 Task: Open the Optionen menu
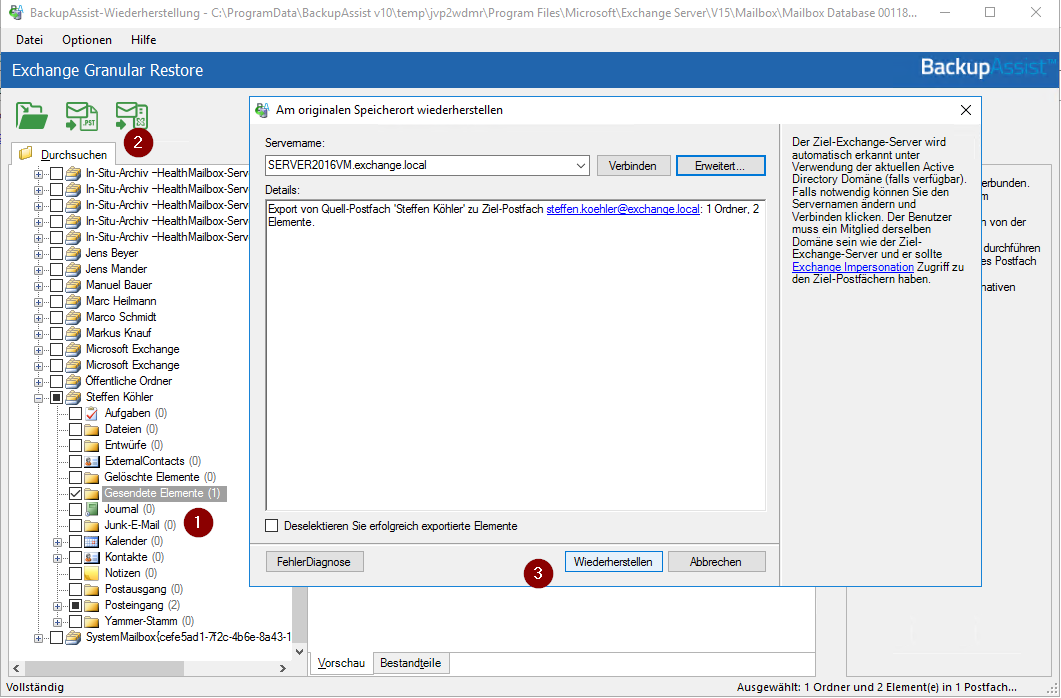coord(87,39)
